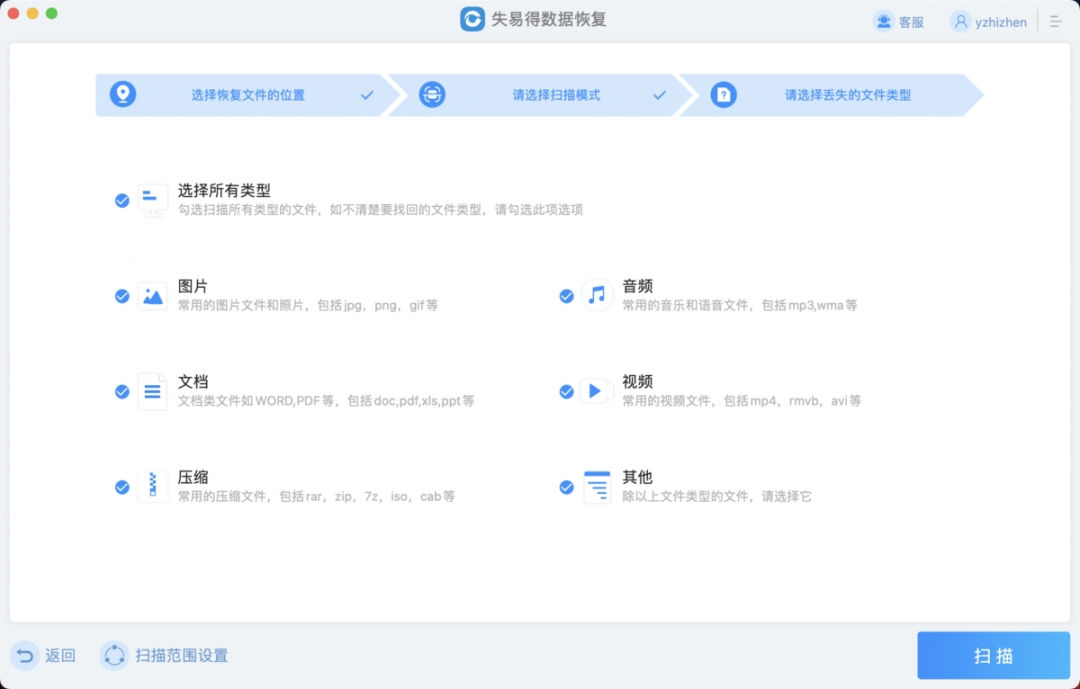Click the 其他 other files icon
The height and width of the screenshot is (689, 1080).
[x=597, y=487]
